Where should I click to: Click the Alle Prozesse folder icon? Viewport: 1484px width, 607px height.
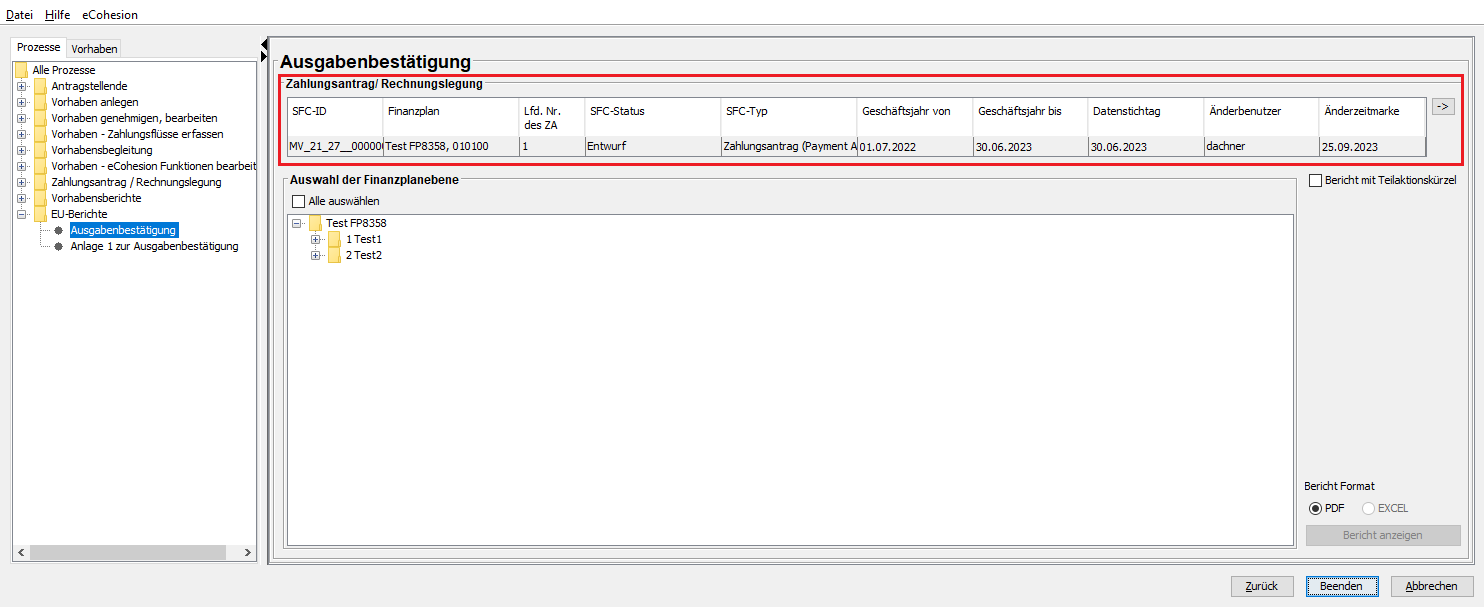point(21,70)
